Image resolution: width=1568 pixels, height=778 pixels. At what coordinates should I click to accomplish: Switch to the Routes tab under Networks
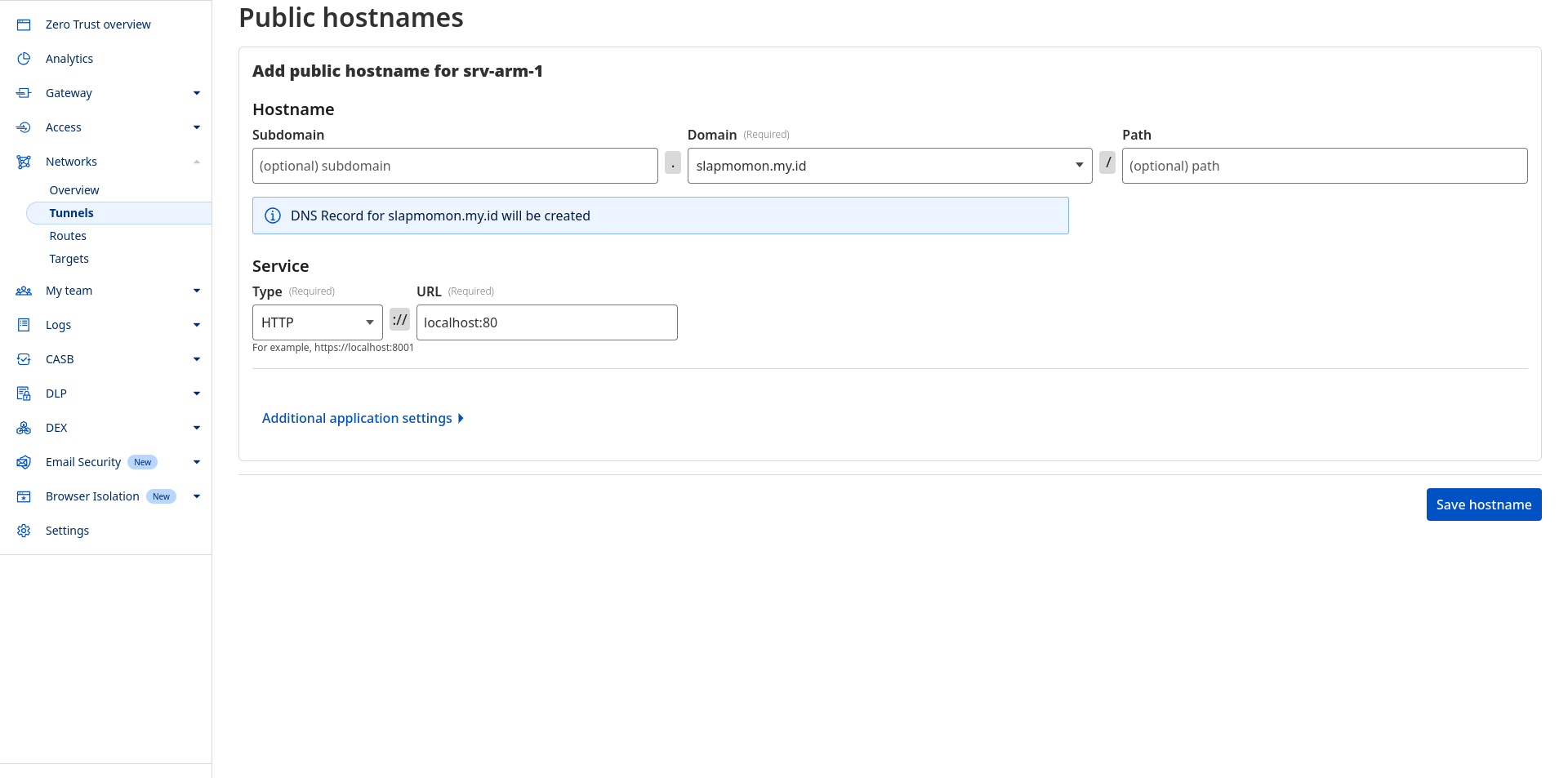(68, 235)
